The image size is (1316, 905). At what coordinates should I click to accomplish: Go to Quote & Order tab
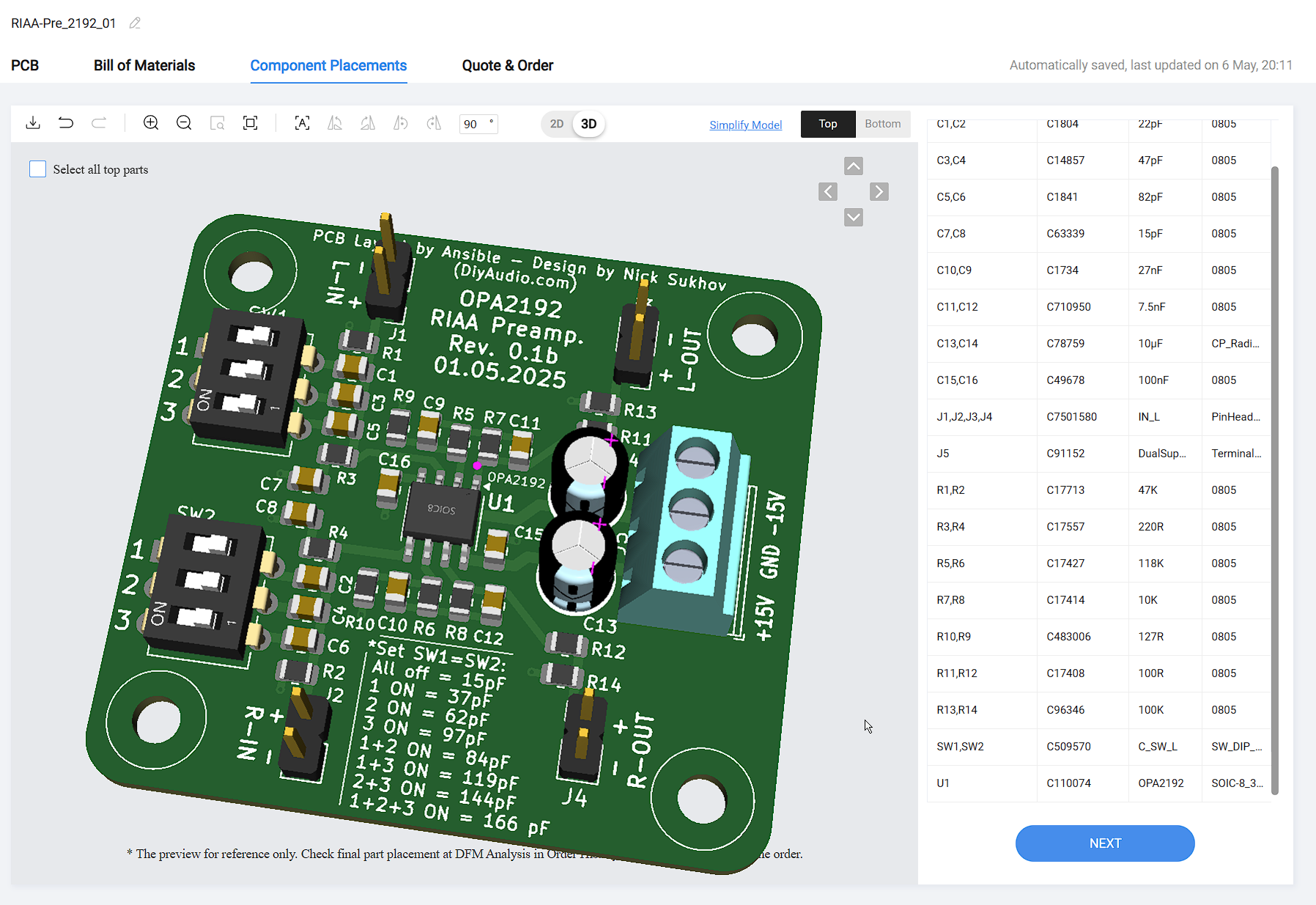pyautogui.click(x=508, y=65)
